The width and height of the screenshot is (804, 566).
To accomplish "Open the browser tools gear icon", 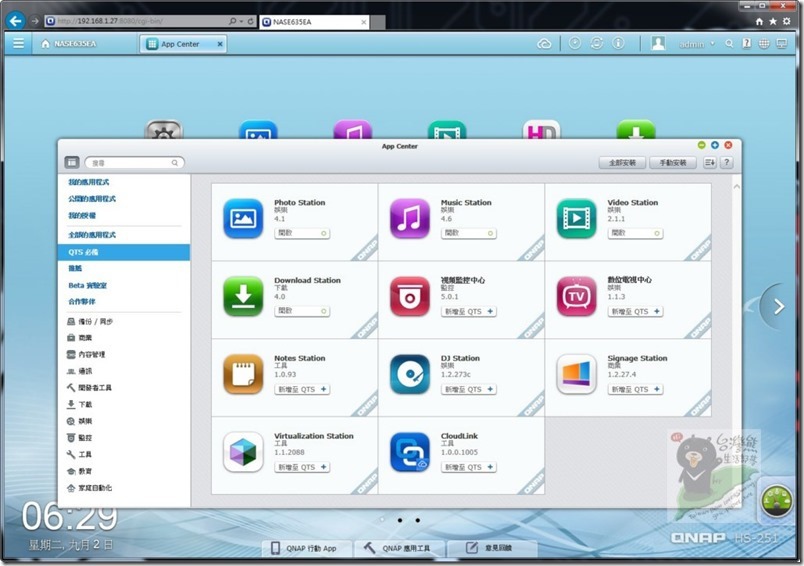I will coord(787,22).
